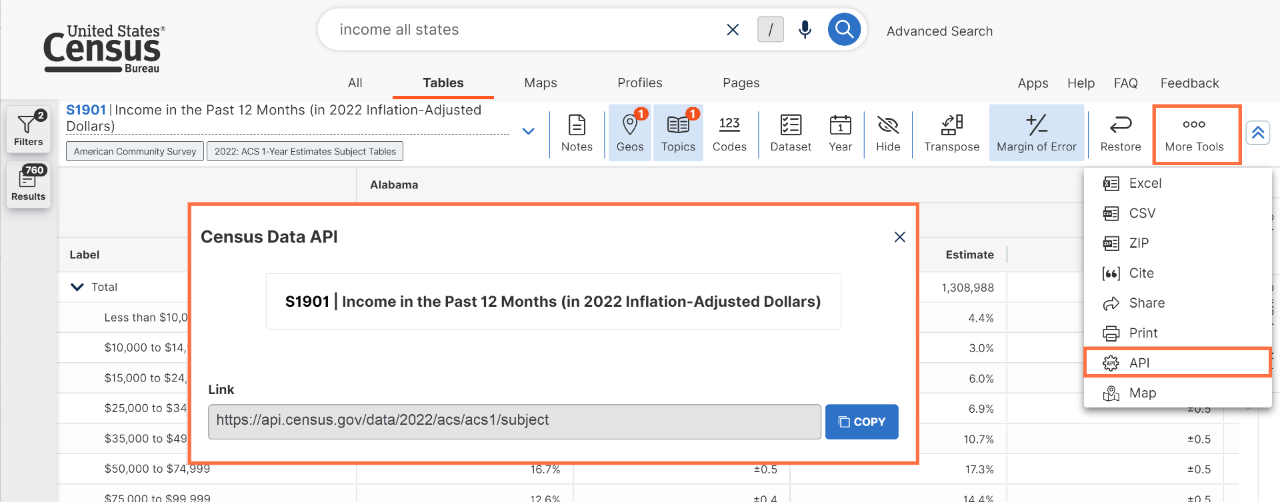Image resolution: width=1280 pixels, height=502 pixels.
Task: Expand the table title dropdown chevron
Action: (528, 132)
